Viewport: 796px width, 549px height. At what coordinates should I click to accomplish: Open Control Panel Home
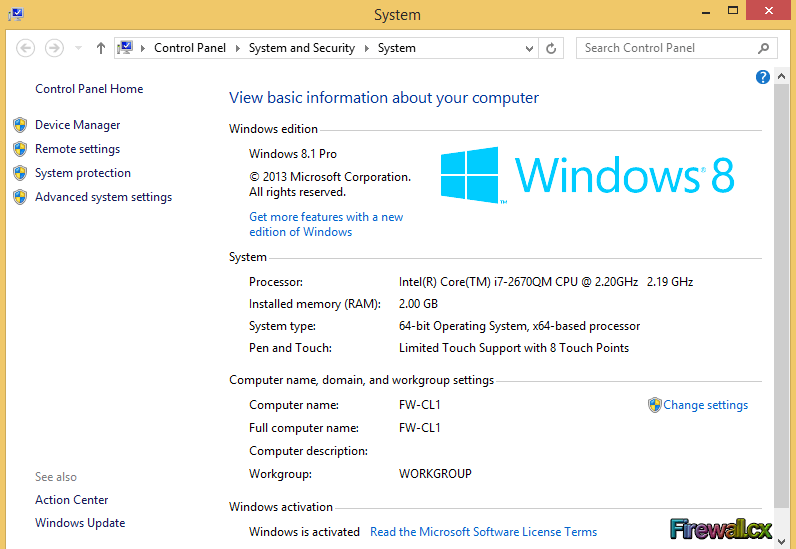coord(89,89)
